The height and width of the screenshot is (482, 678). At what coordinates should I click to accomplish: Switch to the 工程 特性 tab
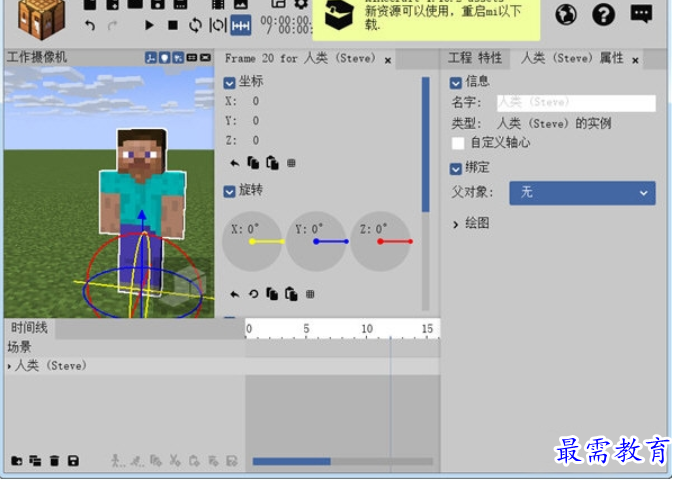tap(475, 58)
